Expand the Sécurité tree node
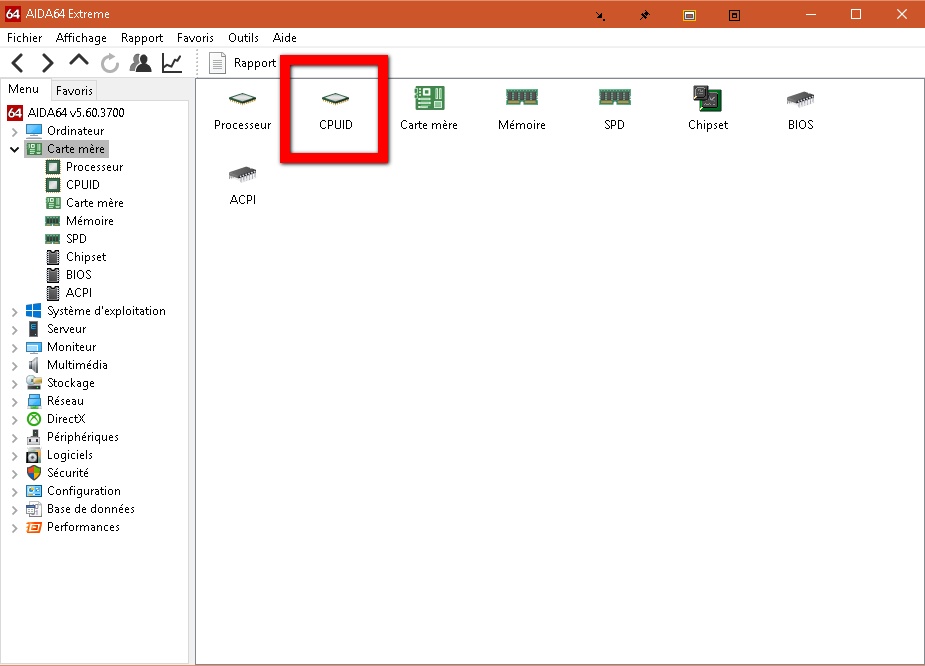Screen dimensions: 925x666 coord(15,473)
